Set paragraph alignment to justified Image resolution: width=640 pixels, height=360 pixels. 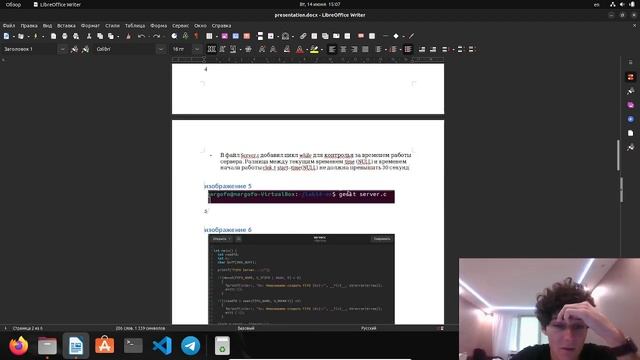(365, 49)
